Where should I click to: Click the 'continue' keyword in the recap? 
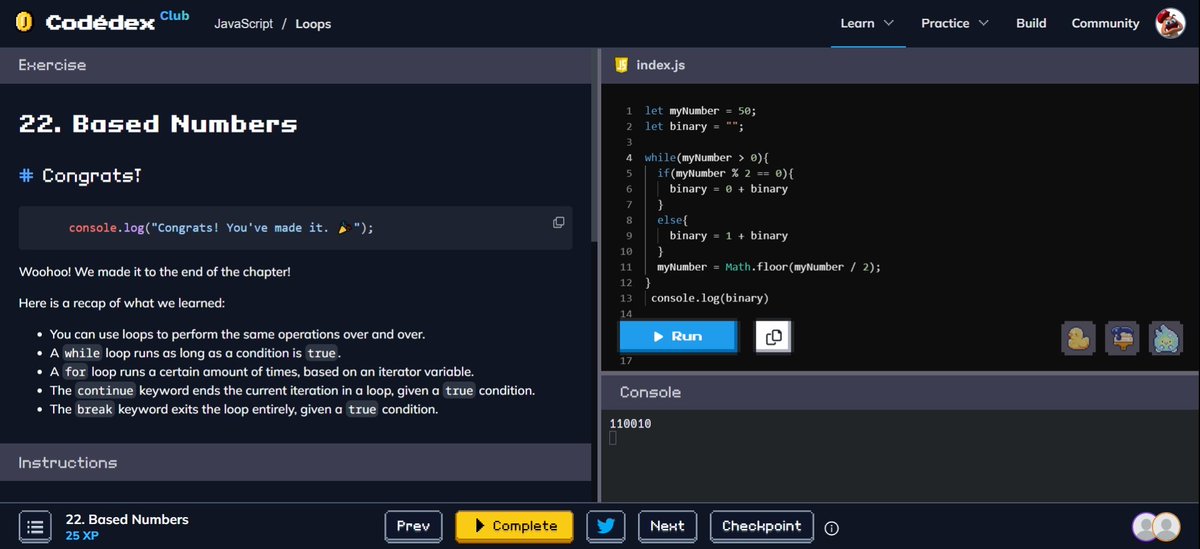(105, 390)
